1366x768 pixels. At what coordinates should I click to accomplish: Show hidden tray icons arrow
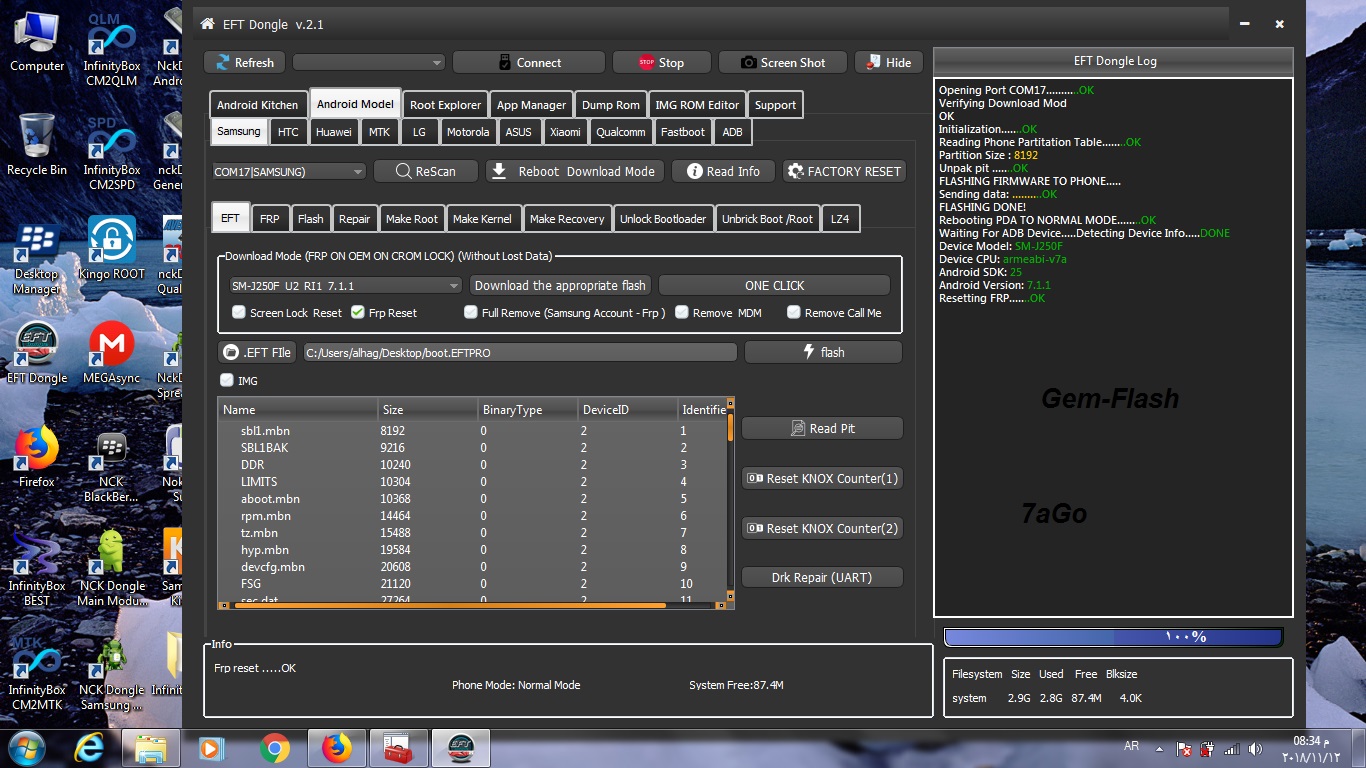tap(1159, 748)
